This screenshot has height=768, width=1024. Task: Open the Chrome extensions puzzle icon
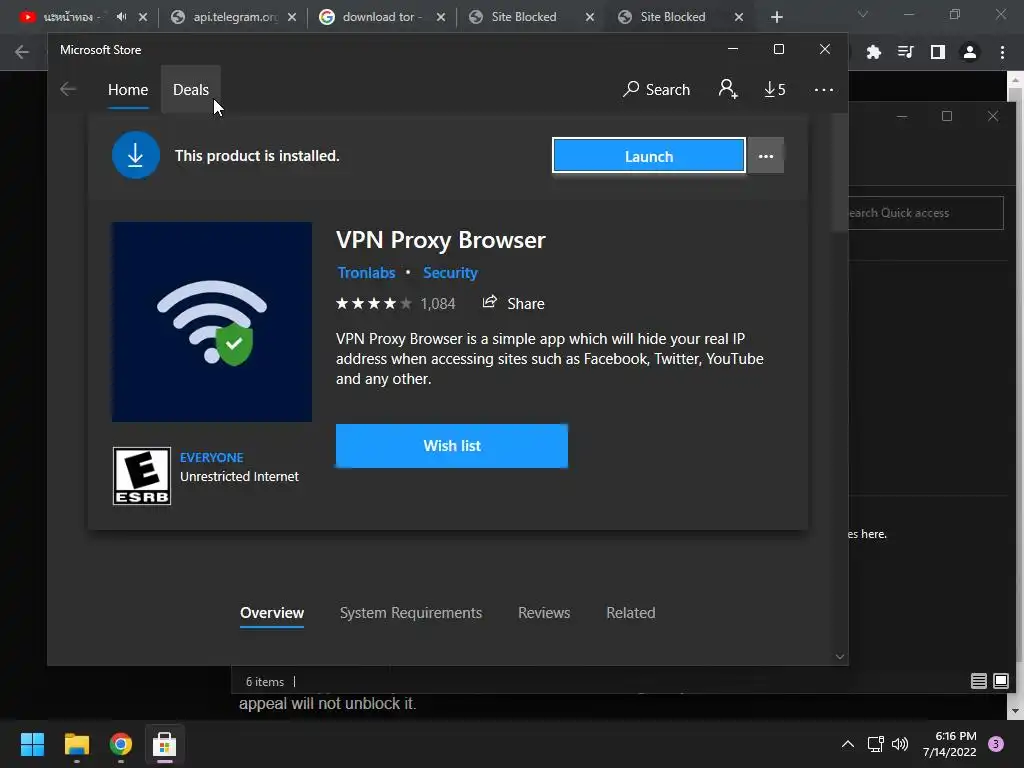pyautogui.click(x=874, y=52)
